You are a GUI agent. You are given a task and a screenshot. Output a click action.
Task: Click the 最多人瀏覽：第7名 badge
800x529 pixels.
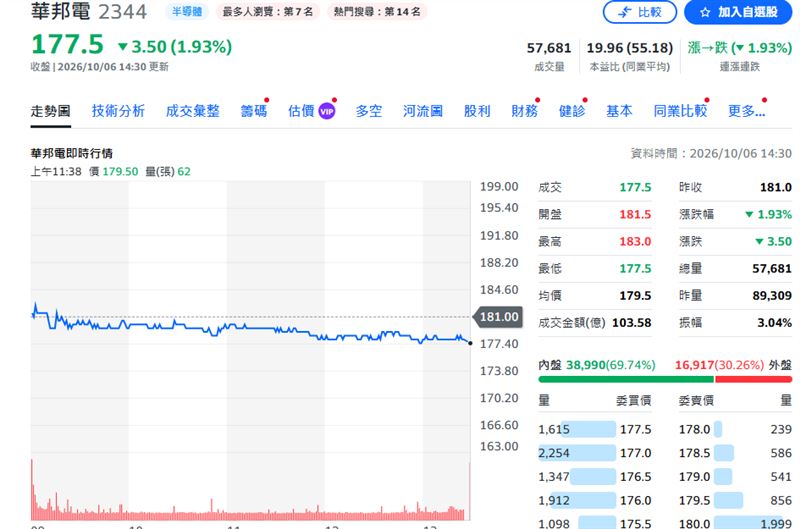click(x=268, y=12)
